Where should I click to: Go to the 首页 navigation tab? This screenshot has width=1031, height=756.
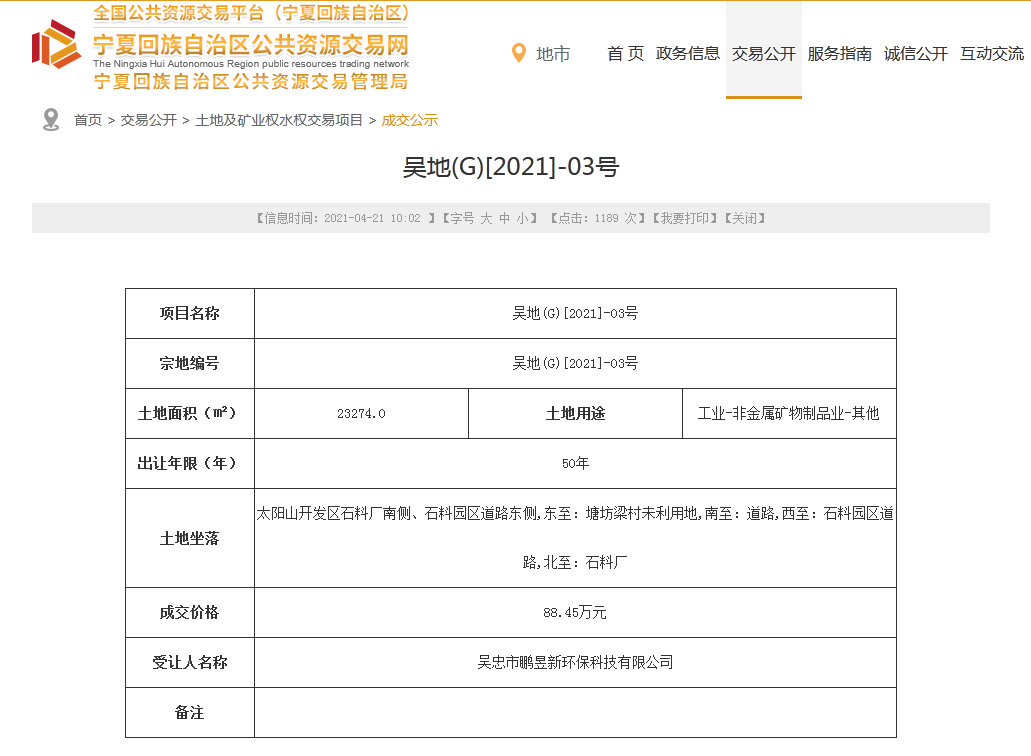click(625, 54)
